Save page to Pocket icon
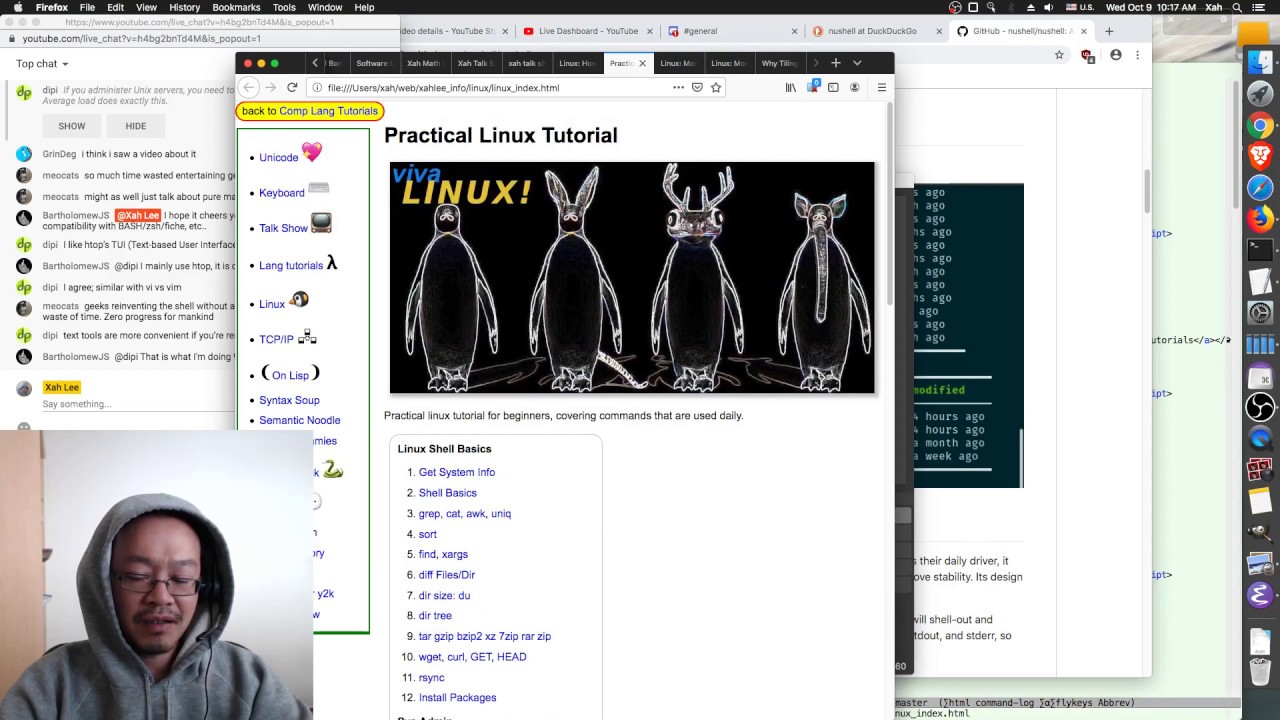1280x720 pixels. click(697, 88)
